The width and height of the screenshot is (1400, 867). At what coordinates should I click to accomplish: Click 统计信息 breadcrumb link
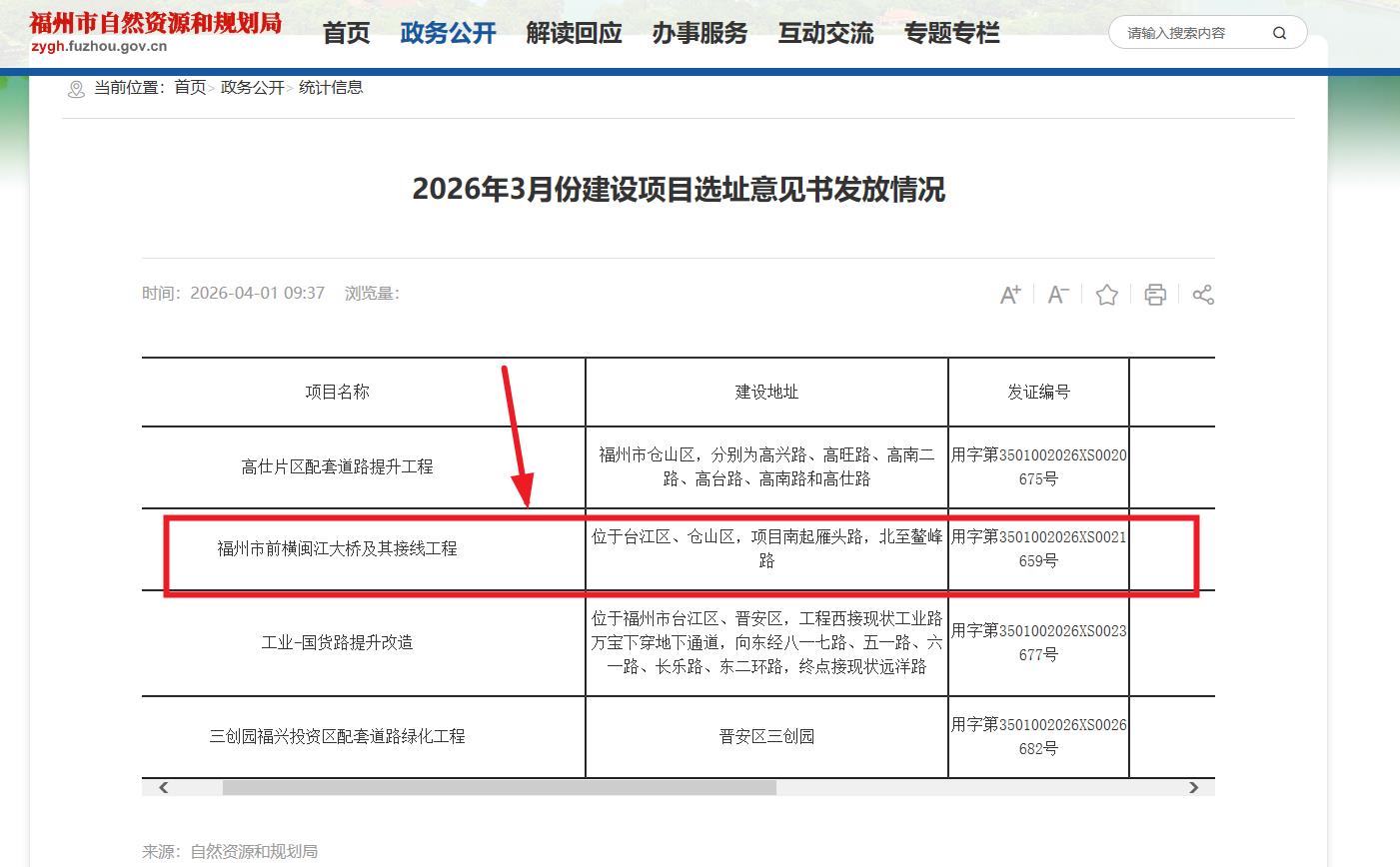331,88
